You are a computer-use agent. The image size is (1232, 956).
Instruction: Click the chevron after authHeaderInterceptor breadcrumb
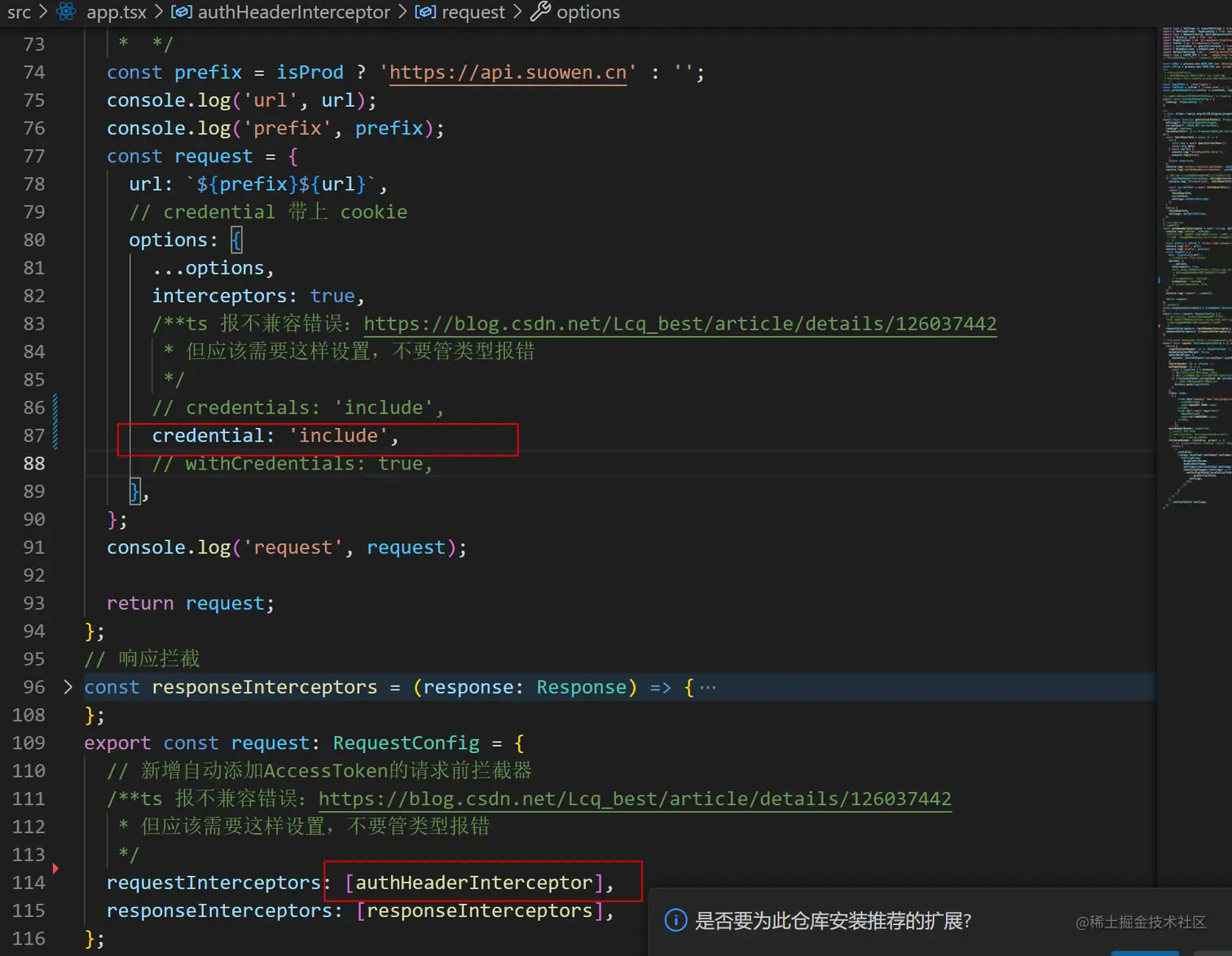[403, 12]
